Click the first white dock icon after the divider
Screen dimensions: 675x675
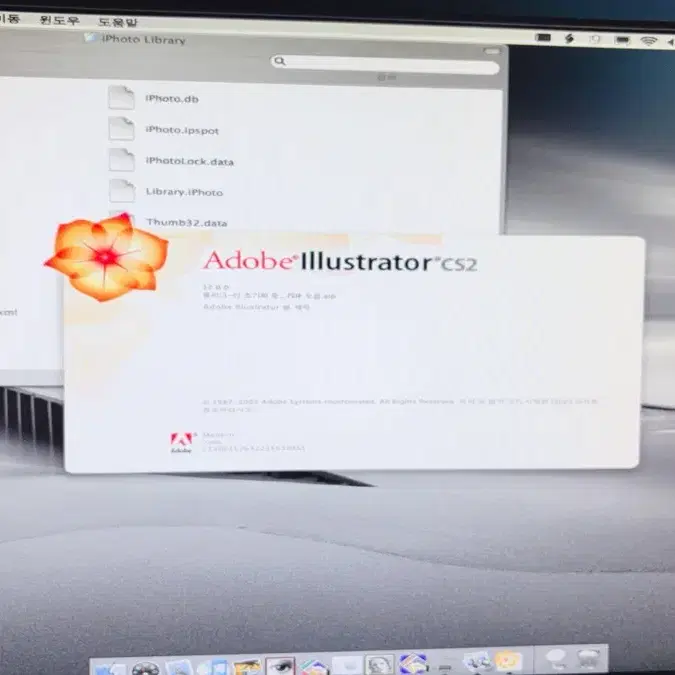pos(556,659)
